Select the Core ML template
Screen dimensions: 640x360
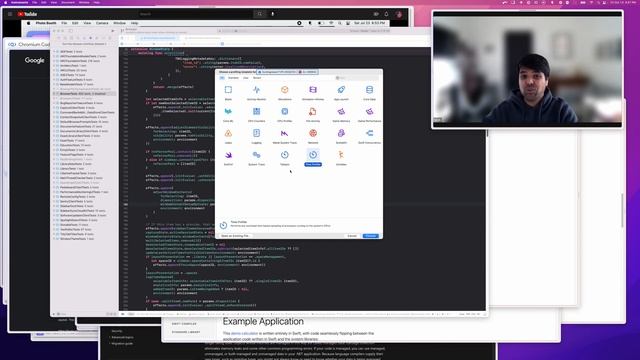coord(228,114)
